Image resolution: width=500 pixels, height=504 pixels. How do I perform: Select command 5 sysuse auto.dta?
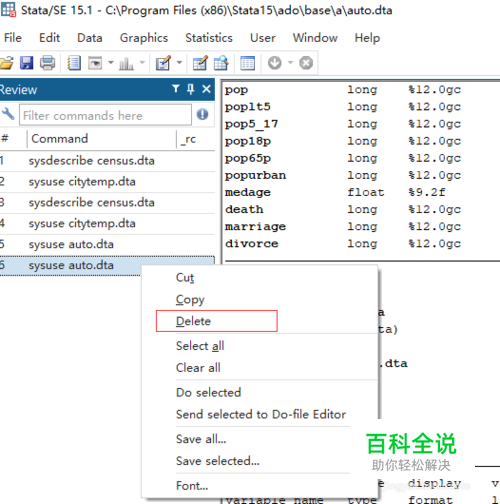pyautogui.click(x=107, y=244)
